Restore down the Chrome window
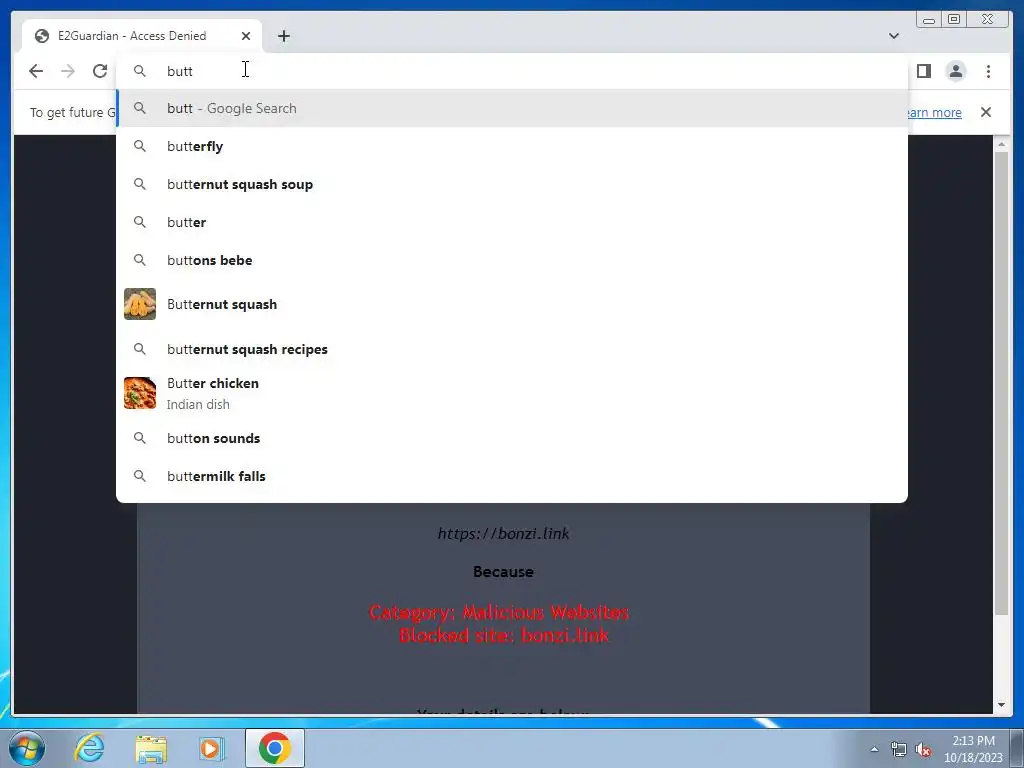Viewport: 1024px width, 768px height. pos(954,19)
